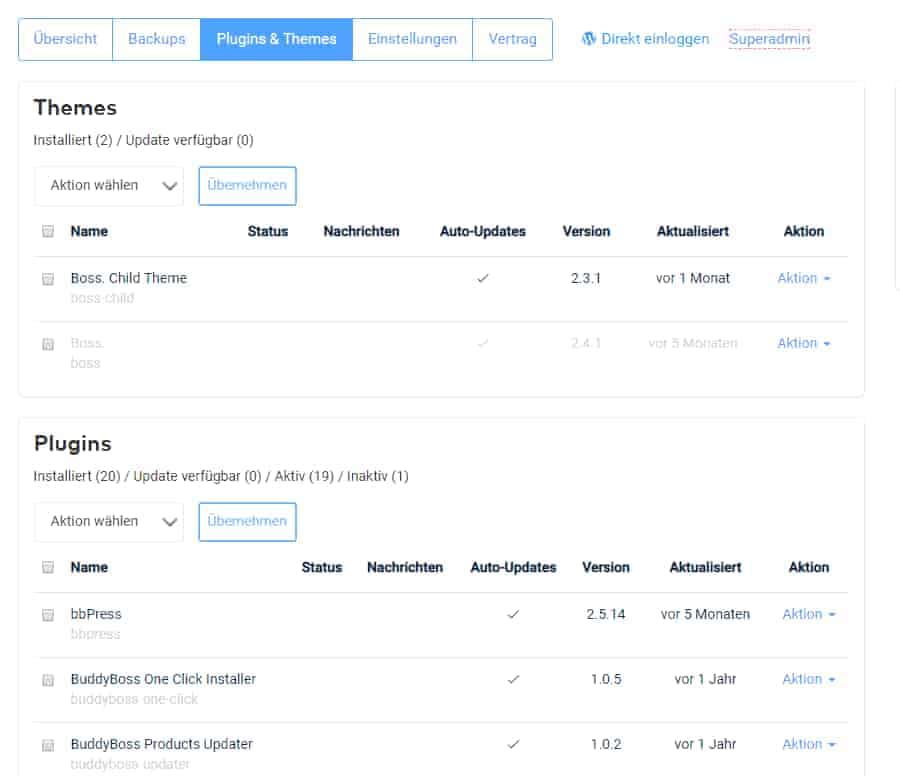The height and width of the screenshot is (776, 900).
Task: Switch to the Backups tab
Action: pos(157,39)
